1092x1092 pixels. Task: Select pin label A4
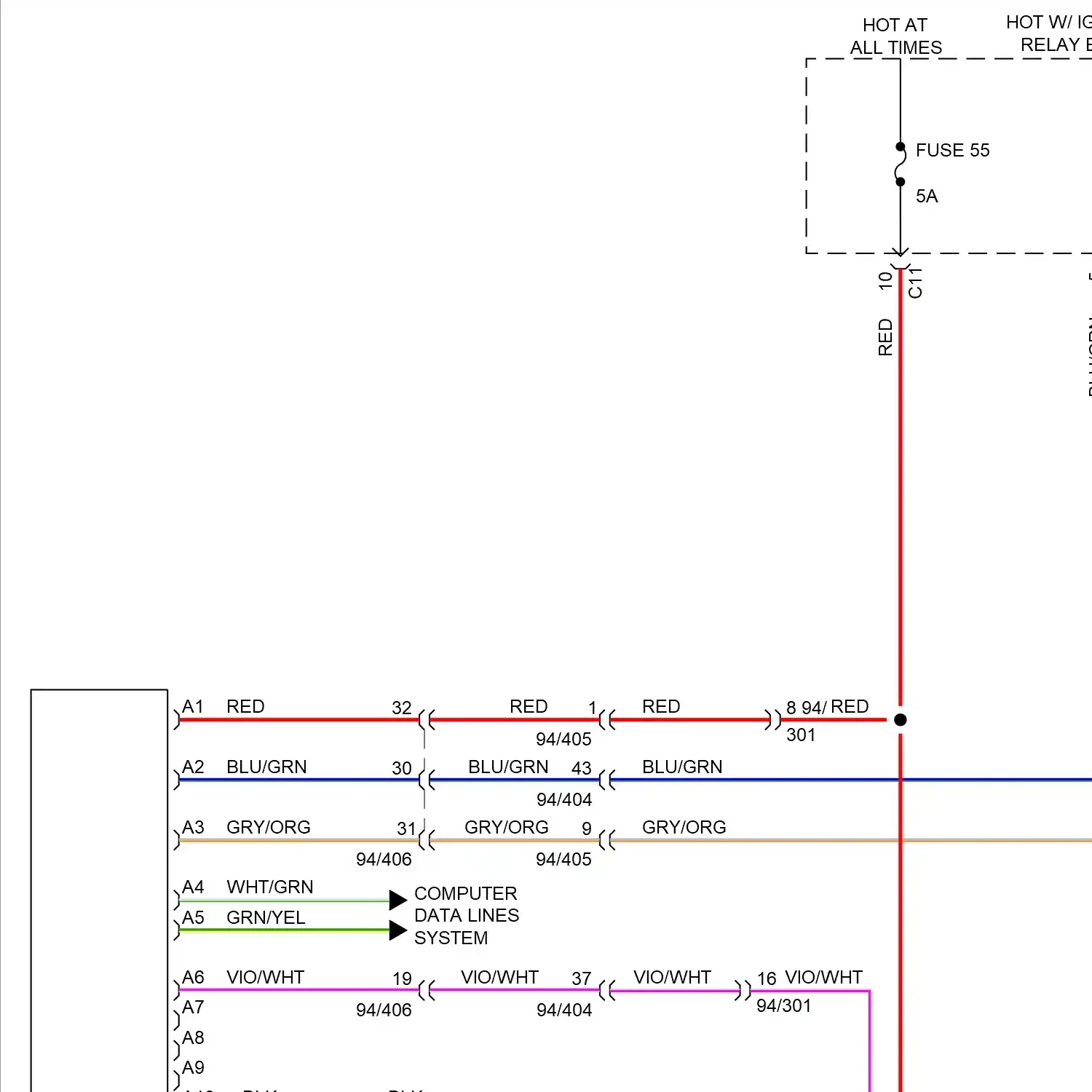[x=193, y=887]
